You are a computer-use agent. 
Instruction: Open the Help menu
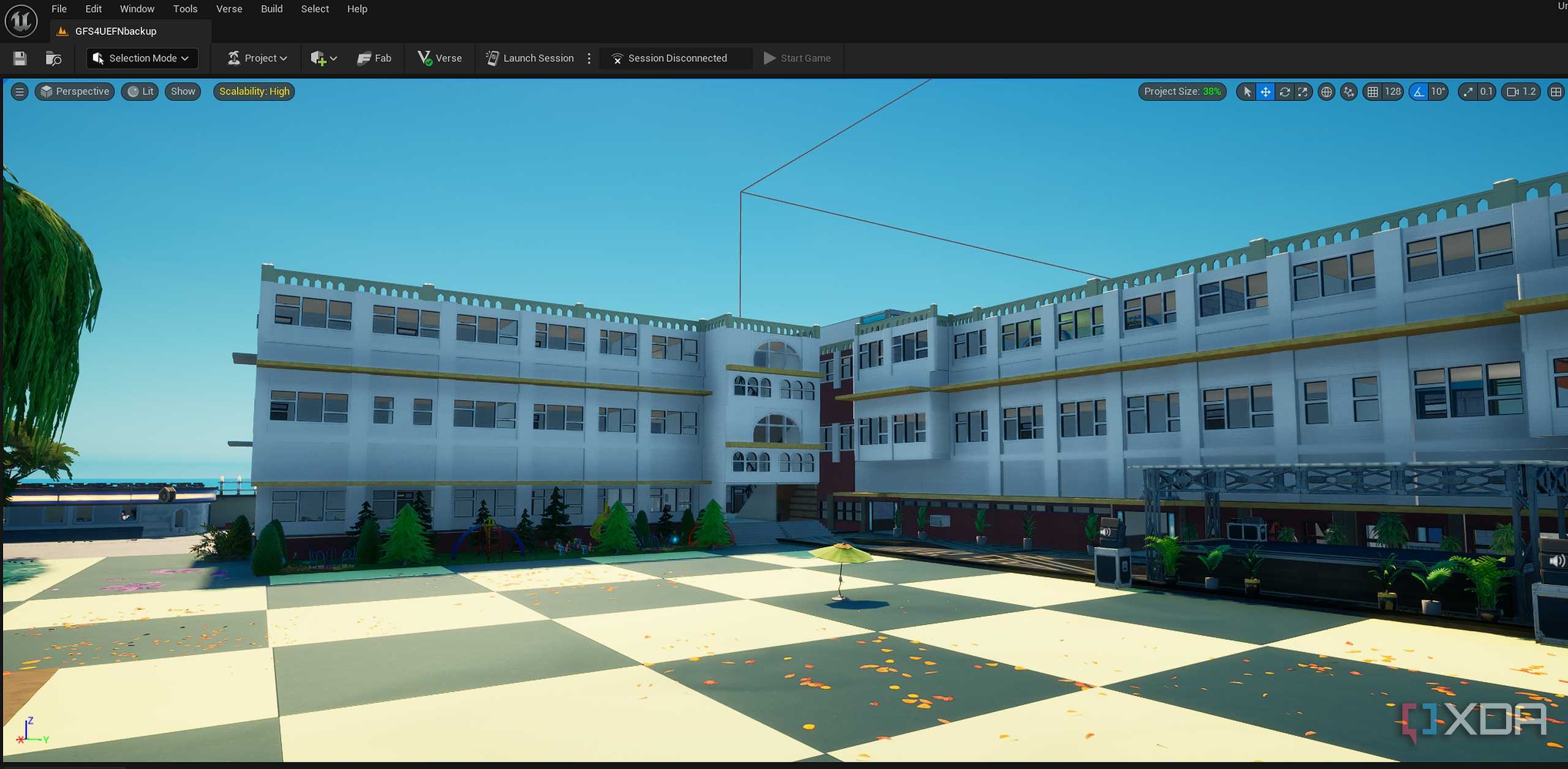[x=356, y=9]
